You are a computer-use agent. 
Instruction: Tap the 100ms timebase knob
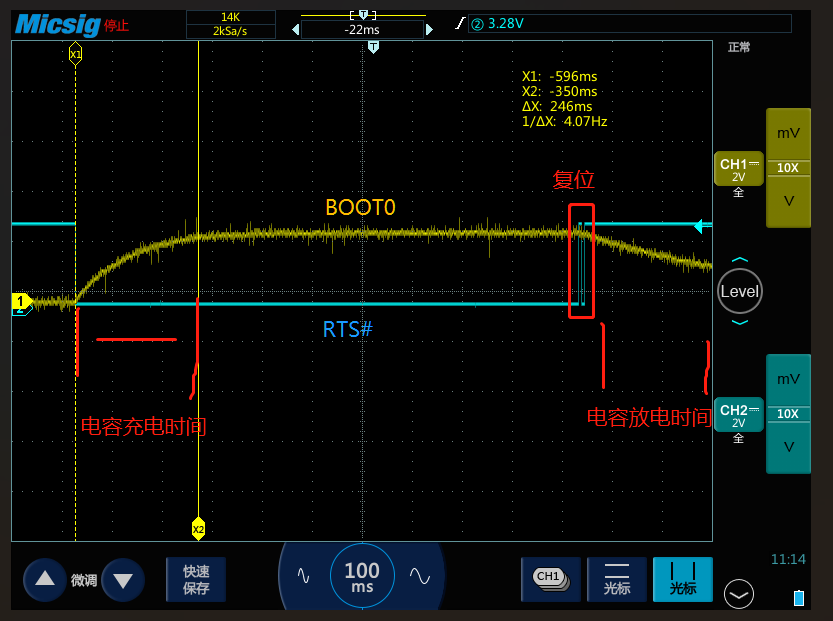point(361,577)
